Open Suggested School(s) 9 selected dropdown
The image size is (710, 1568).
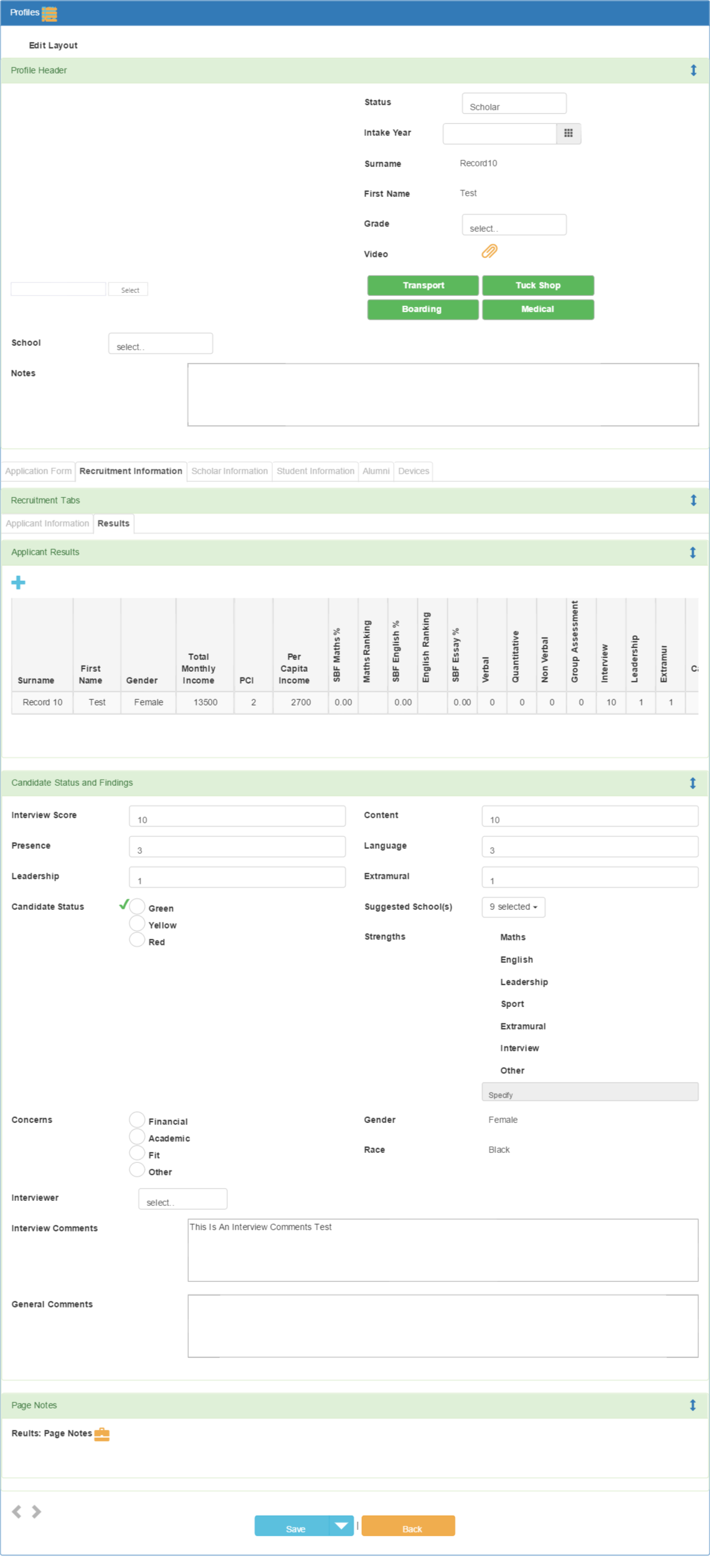click(x=513, y=907)
